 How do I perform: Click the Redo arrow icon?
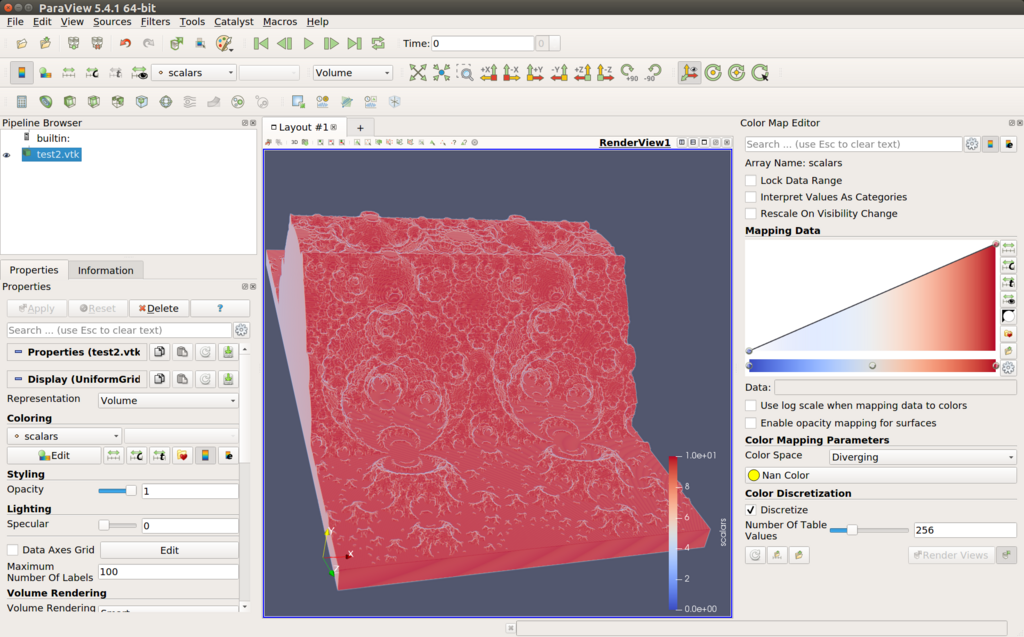(x=149, y=44)
